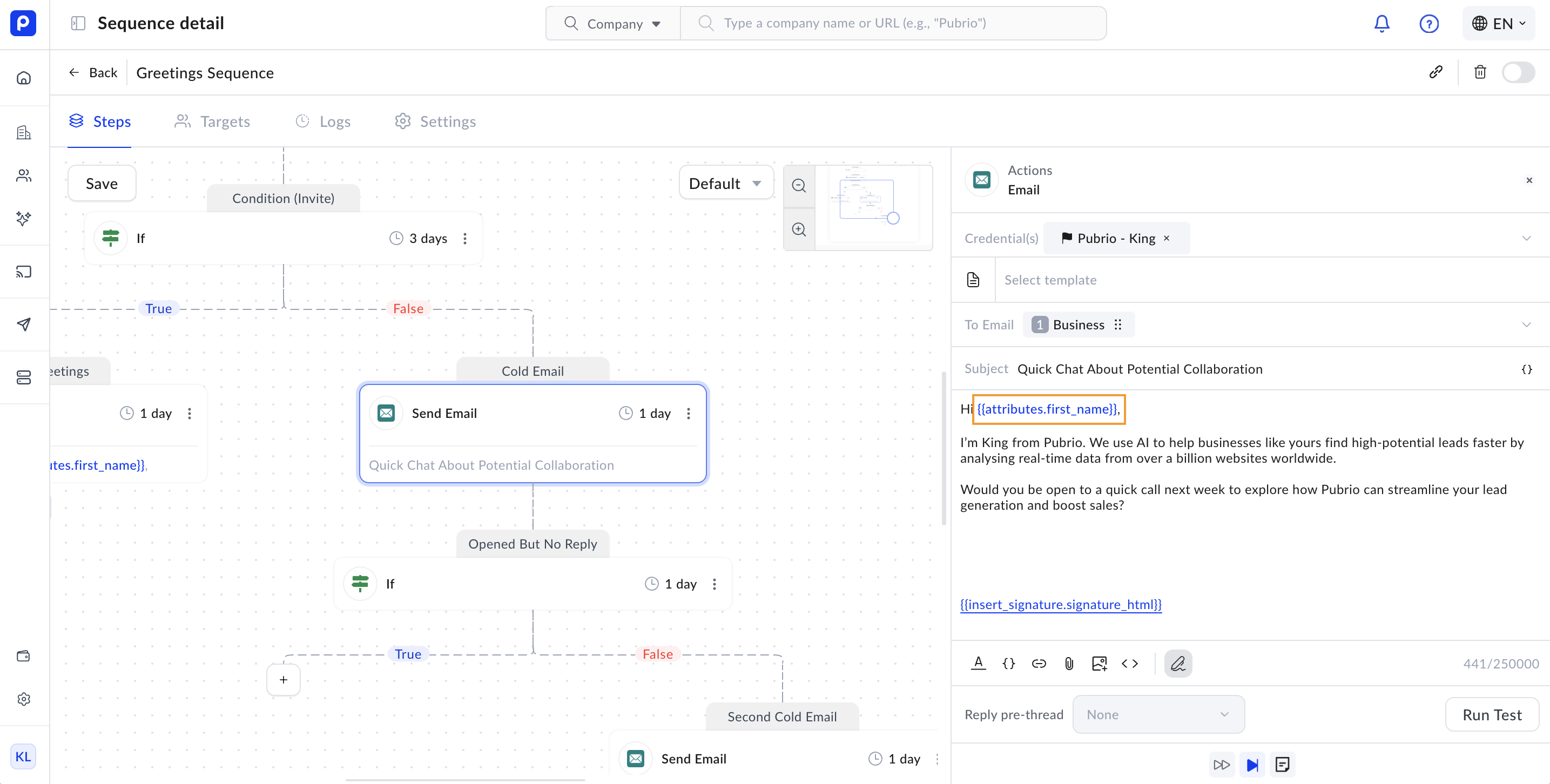Screen dimensions: 1550x784
Task: Toggle the sidebar collapse panel icon
Action: pos(78,23)
